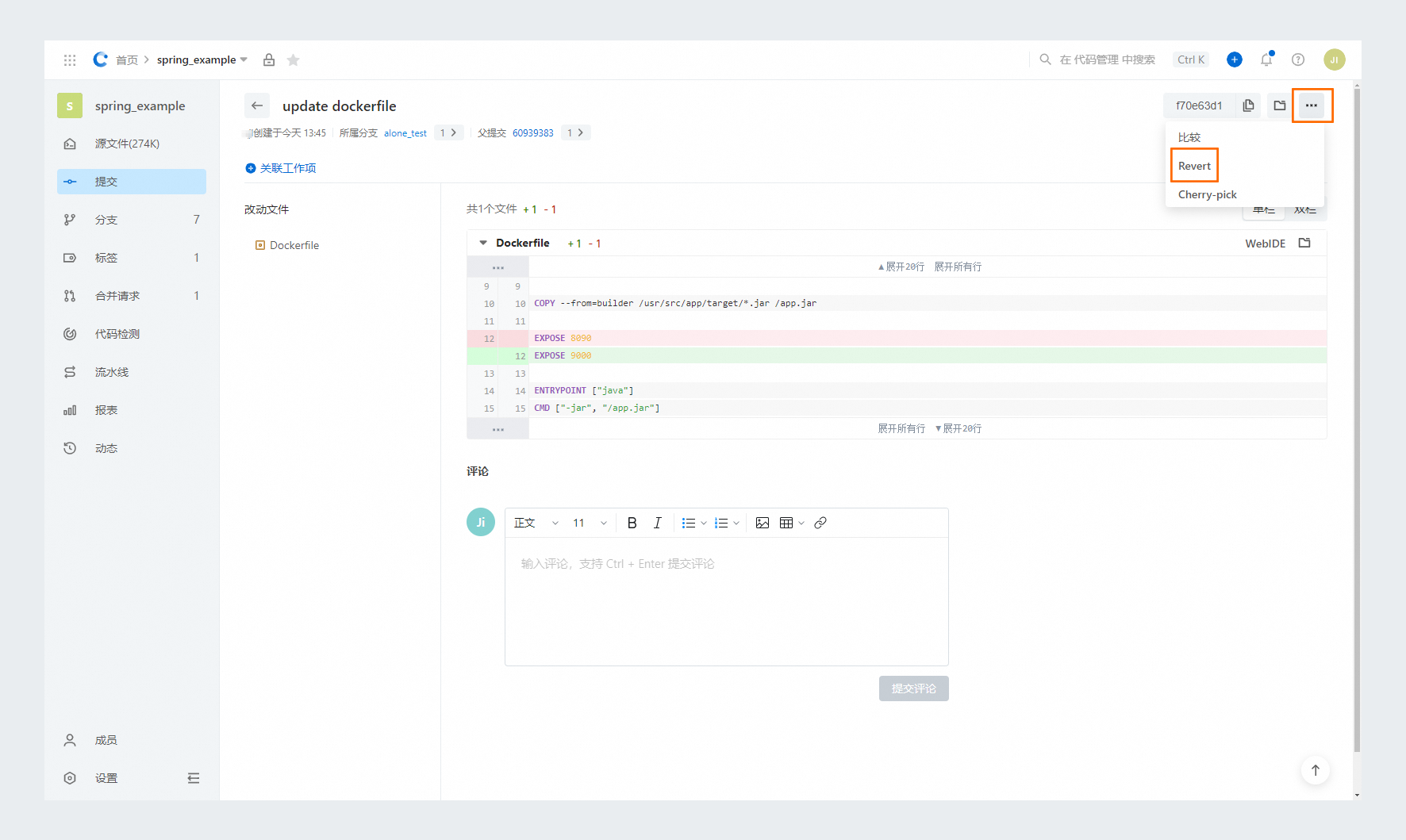The image size is (1406, 840).
Task: Insert a link into the comment
Action: tap(820, 523)
